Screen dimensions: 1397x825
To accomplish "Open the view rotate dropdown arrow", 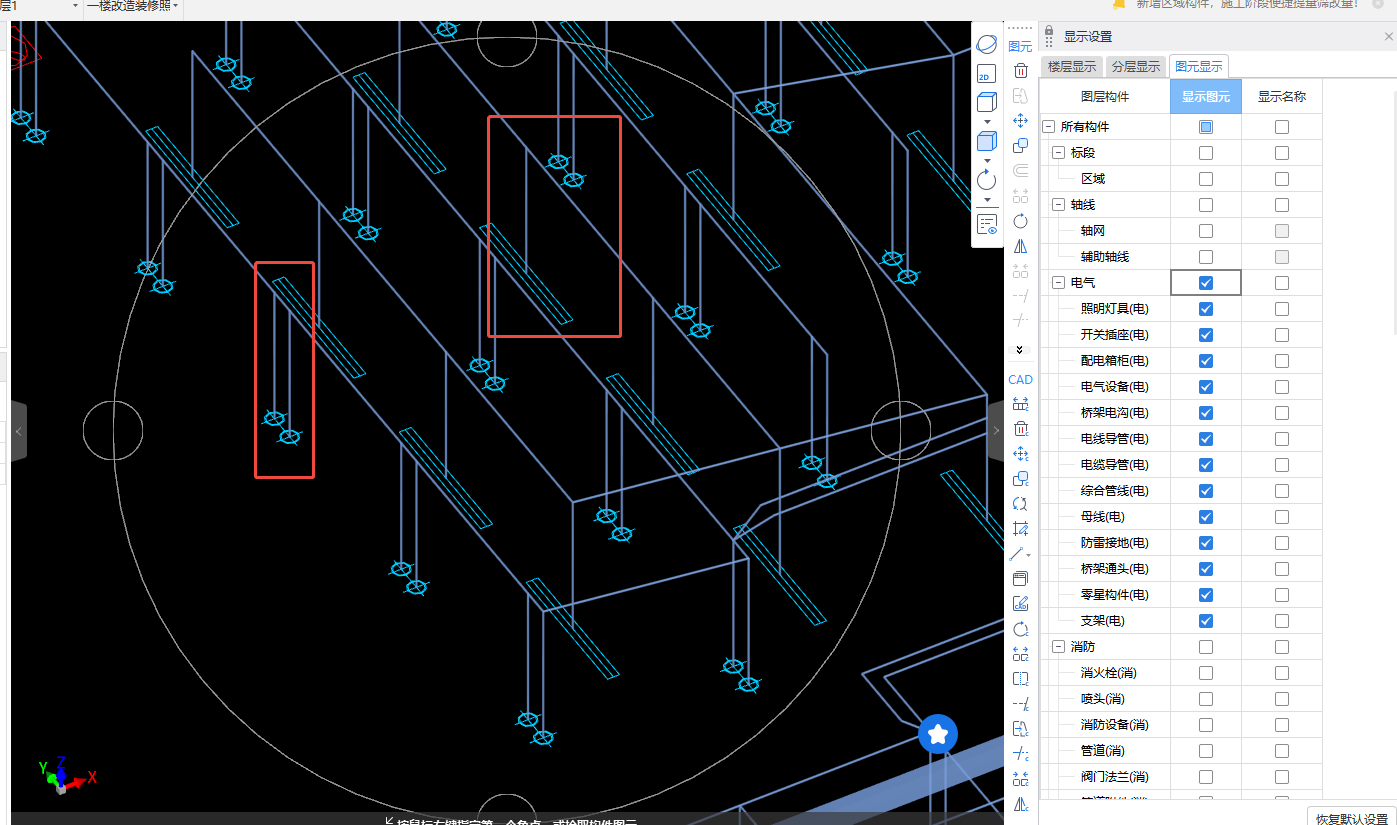I will point(987,199).
